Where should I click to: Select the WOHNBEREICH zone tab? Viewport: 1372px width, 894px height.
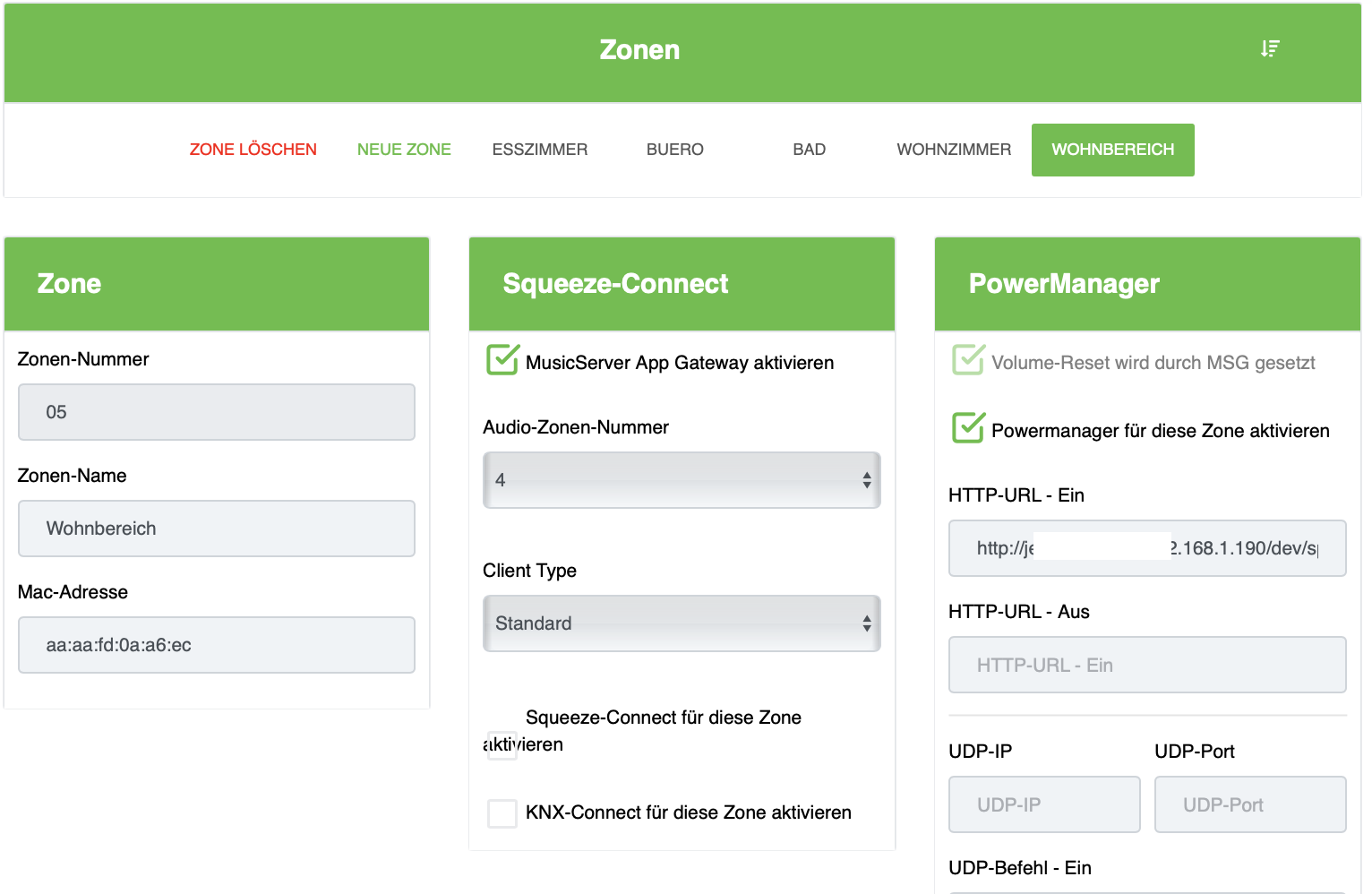point(1112,150)
